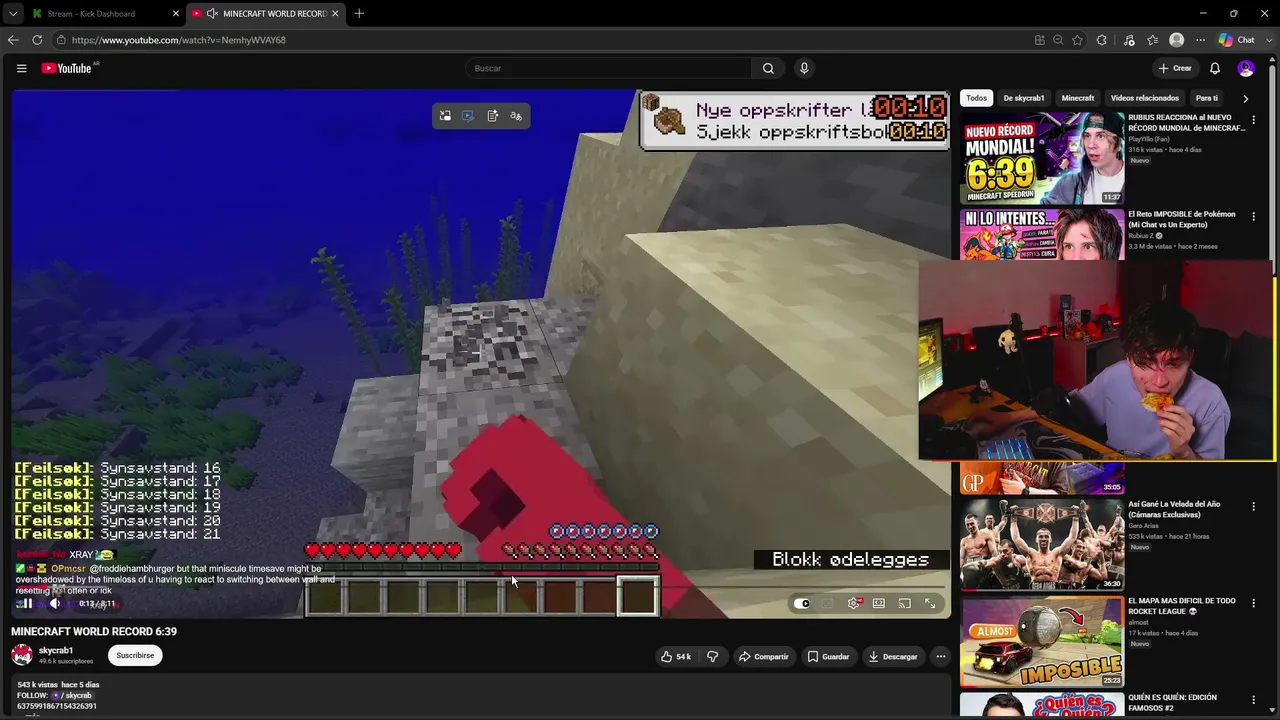Subscribe with the Suscribirse button
Screen dimensions: 1280x720
click(135, 655)
